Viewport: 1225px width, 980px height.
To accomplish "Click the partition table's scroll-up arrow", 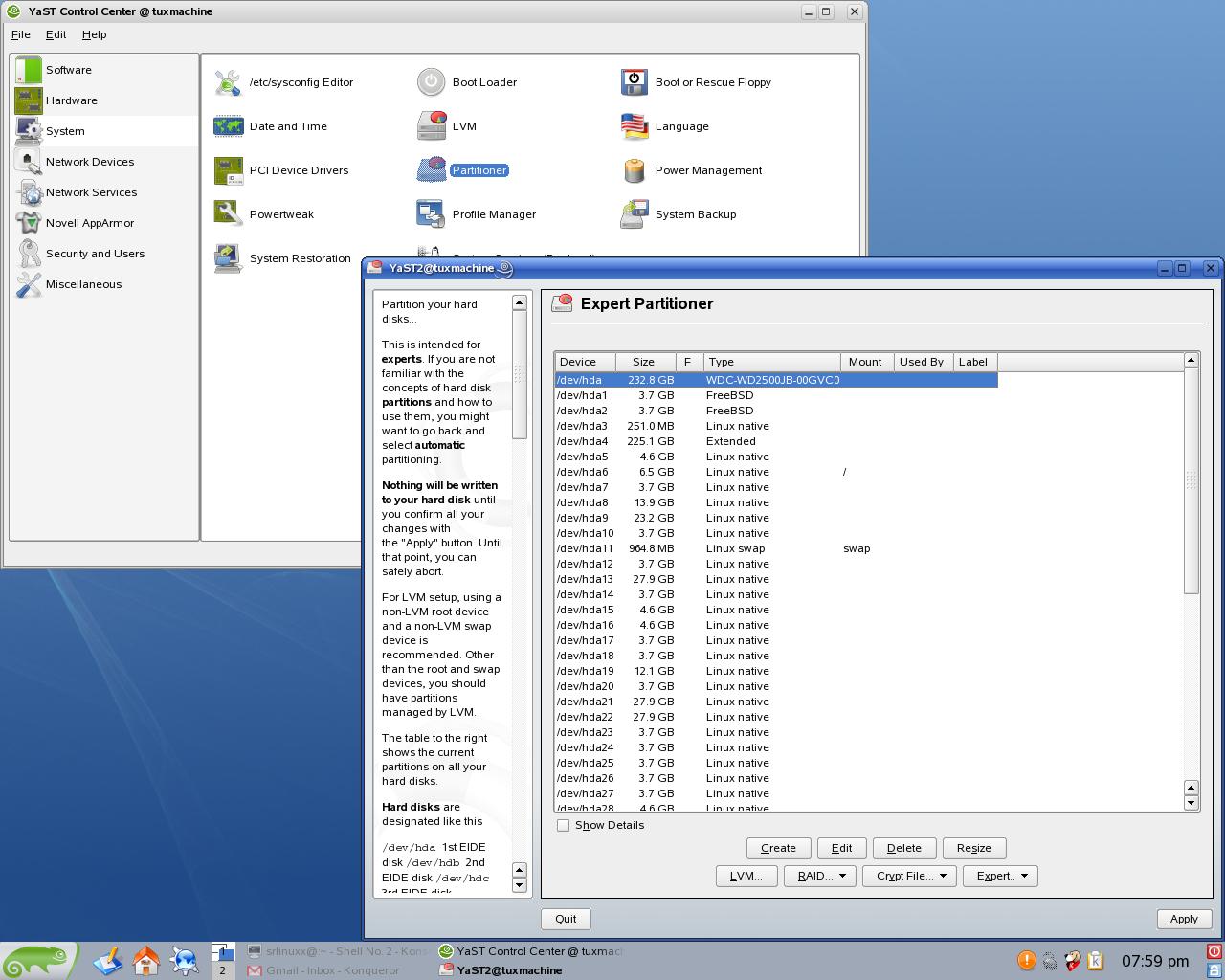I will click(1192, 360).
